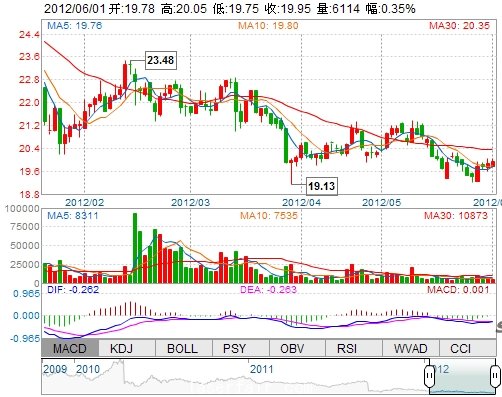Click the 2012/03 date axis label
Viewport: 502px width, 397px height.
coord(191,202)
